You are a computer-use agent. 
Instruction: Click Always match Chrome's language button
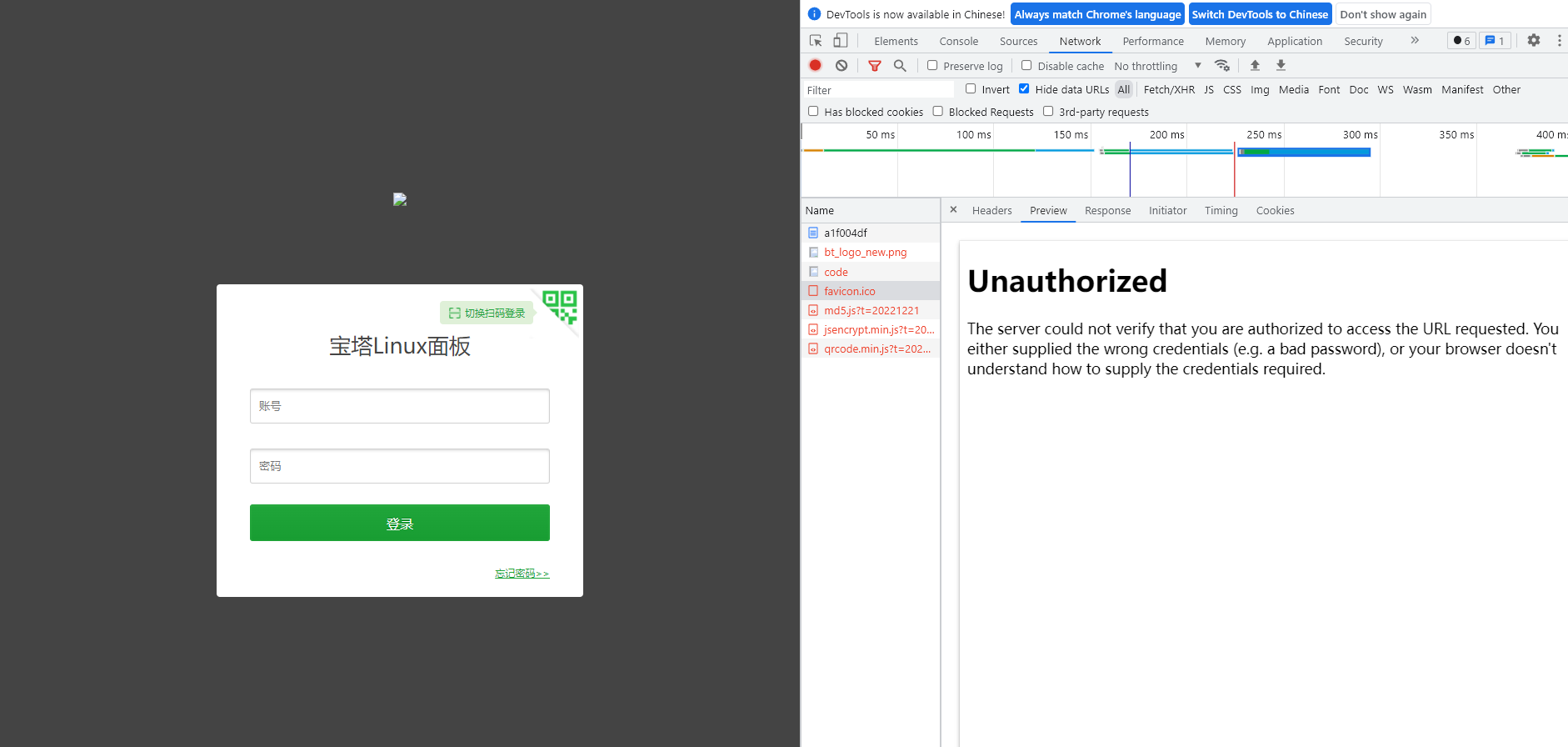coord(1097,14)
